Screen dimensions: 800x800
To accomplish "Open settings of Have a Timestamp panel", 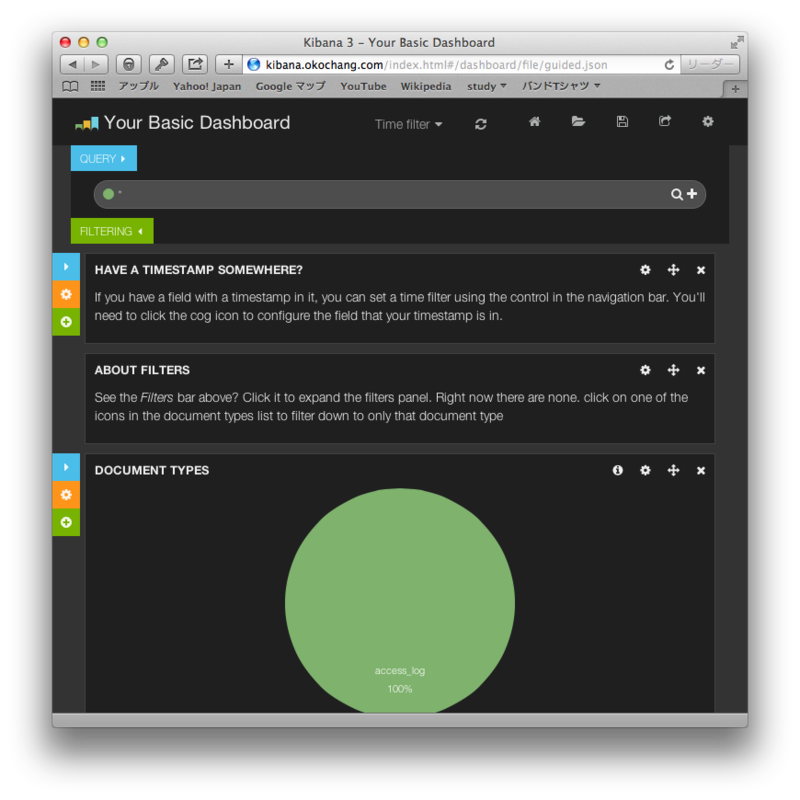I will (645, 270).
